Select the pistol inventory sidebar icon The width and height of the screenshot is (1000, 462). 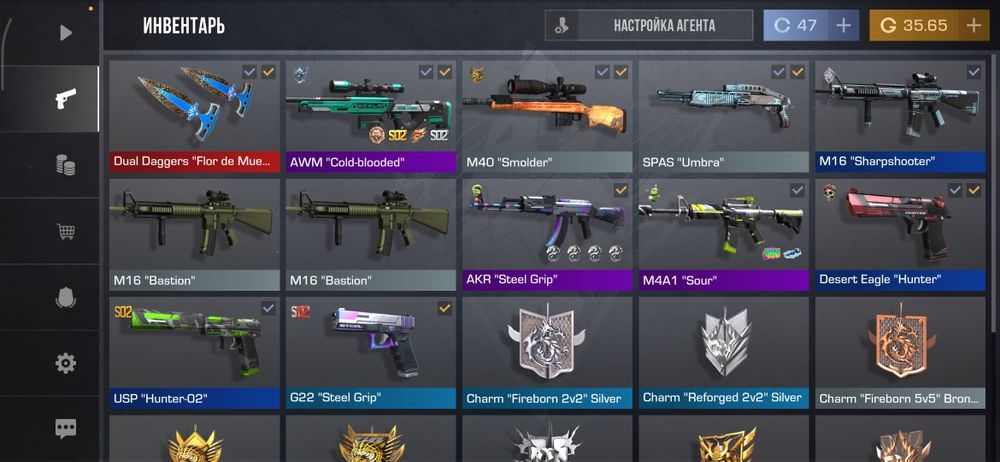65,99
